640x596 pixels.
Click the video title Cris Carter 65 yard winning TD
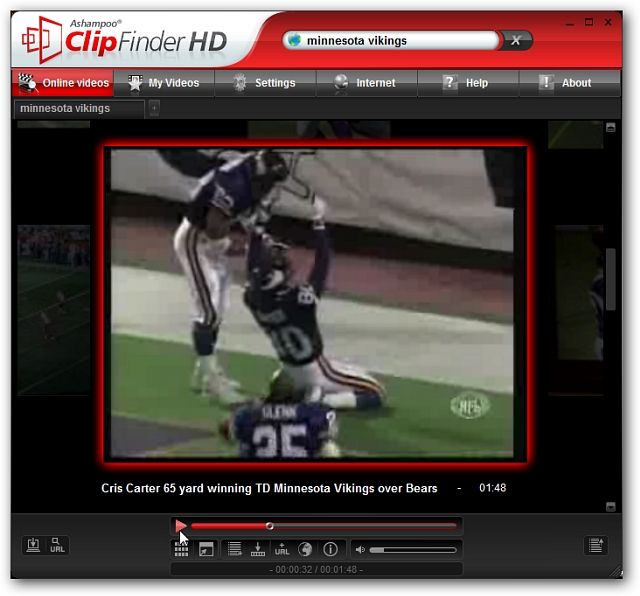pos(269,488)
